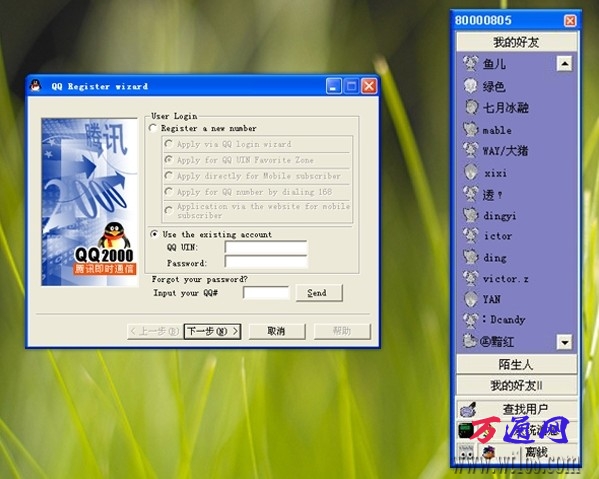
Task: Choose Apply for QQ UIN Favorite Zone
Action: click(x=239, y=160)
